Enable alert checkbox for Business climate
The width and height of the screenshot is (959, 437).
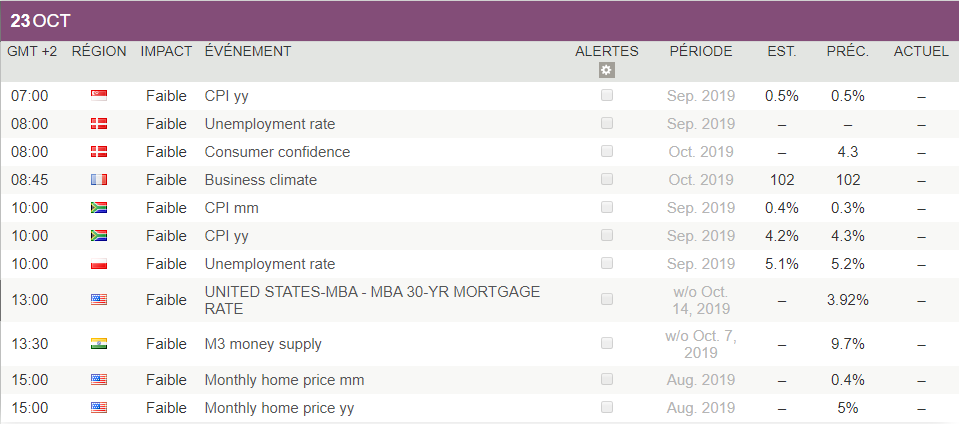click(606, 180)
